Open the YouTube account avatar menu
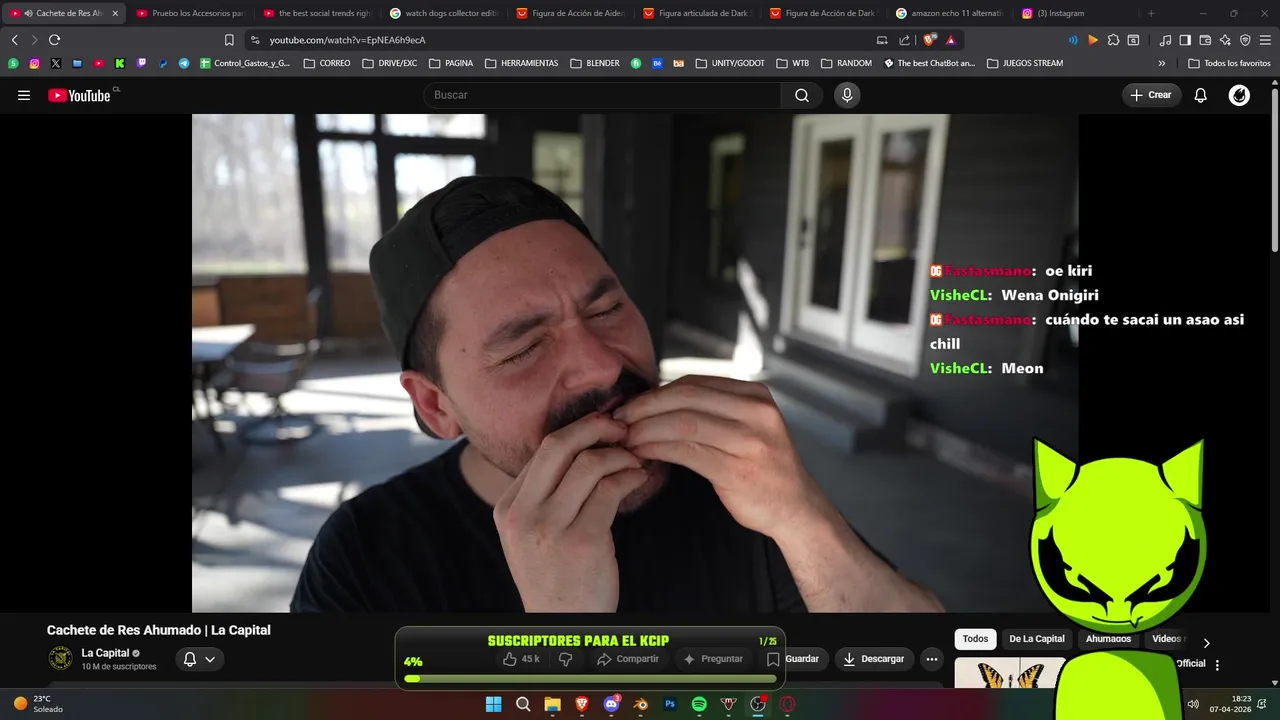 pos(1239,95)
